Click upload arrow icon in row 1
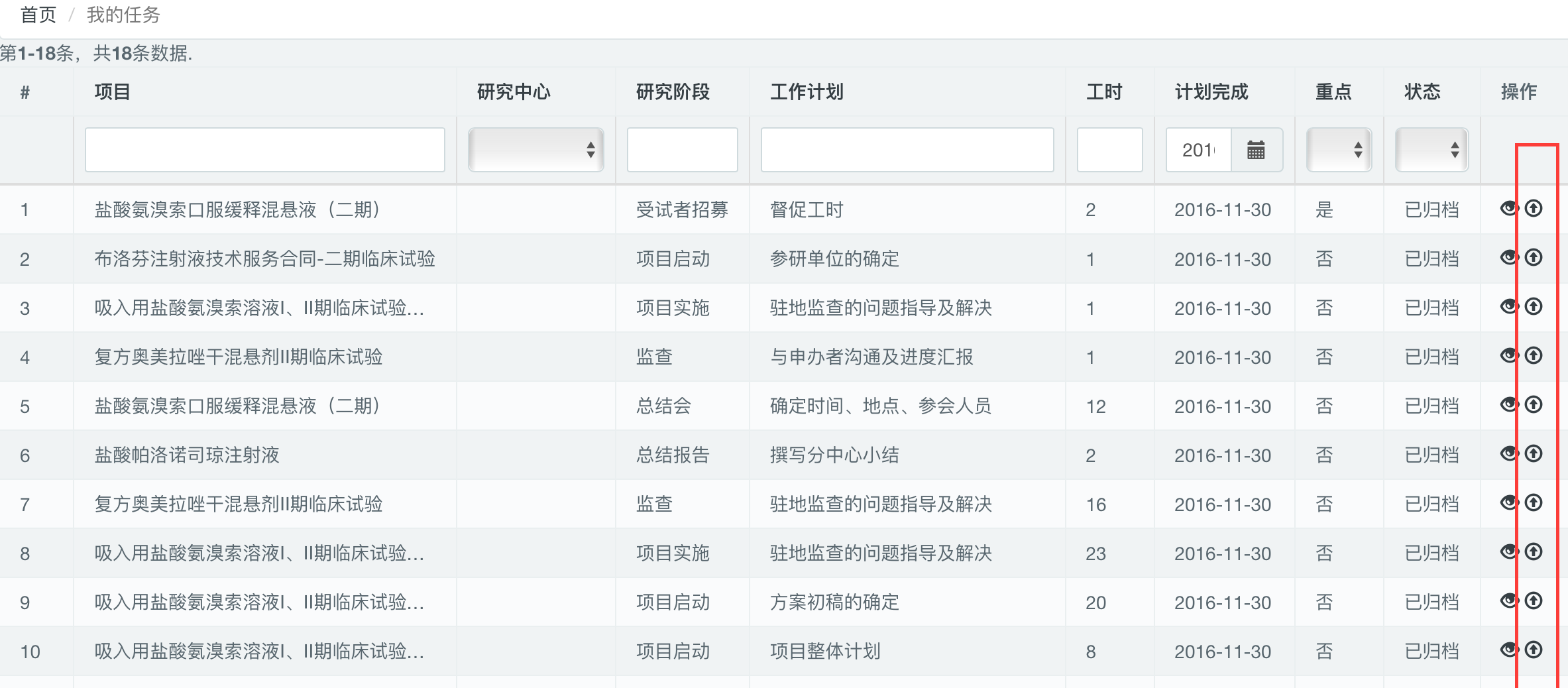 (1534, 209)
